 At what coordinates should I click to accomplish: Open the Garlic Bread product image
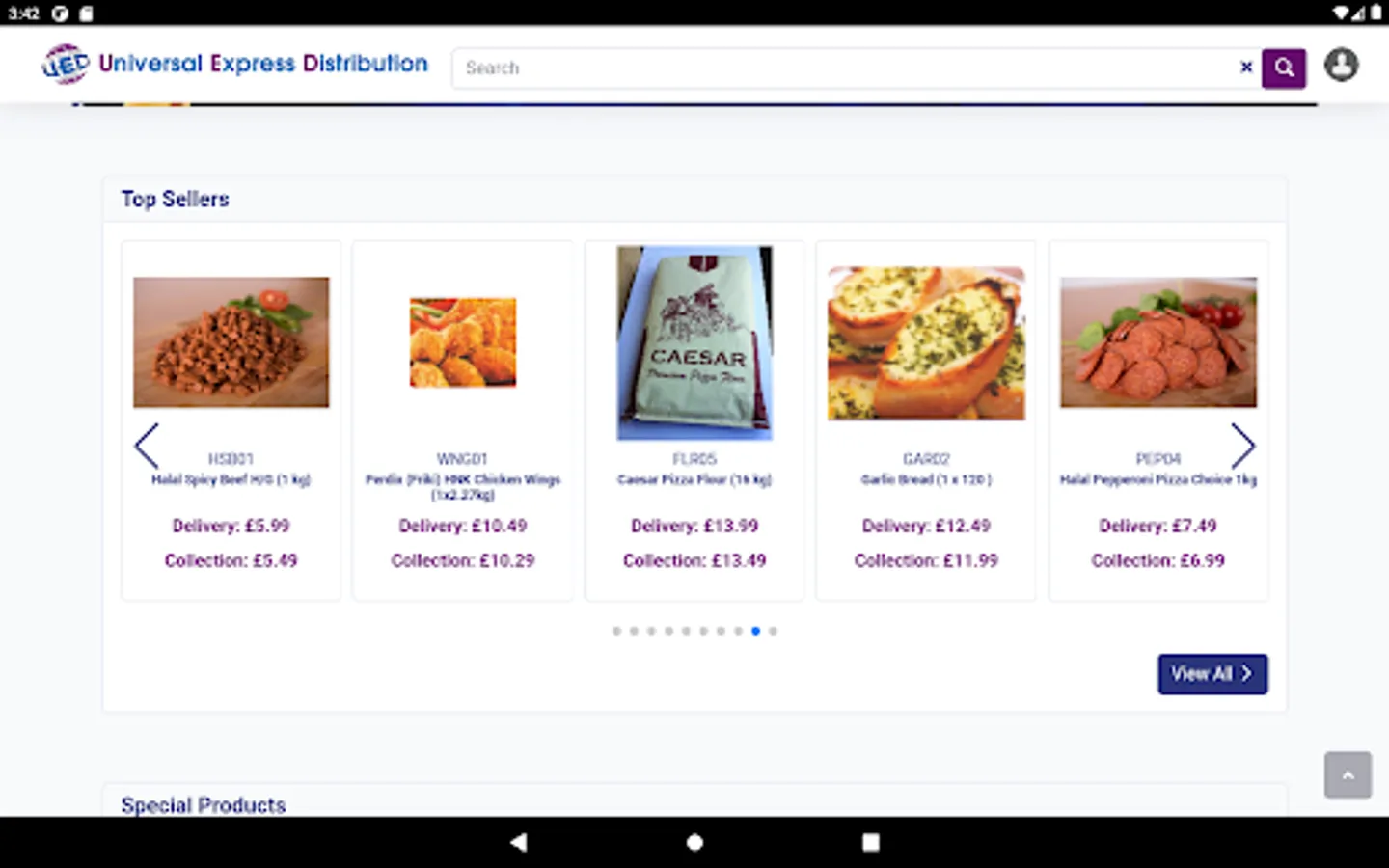point(926,342)
